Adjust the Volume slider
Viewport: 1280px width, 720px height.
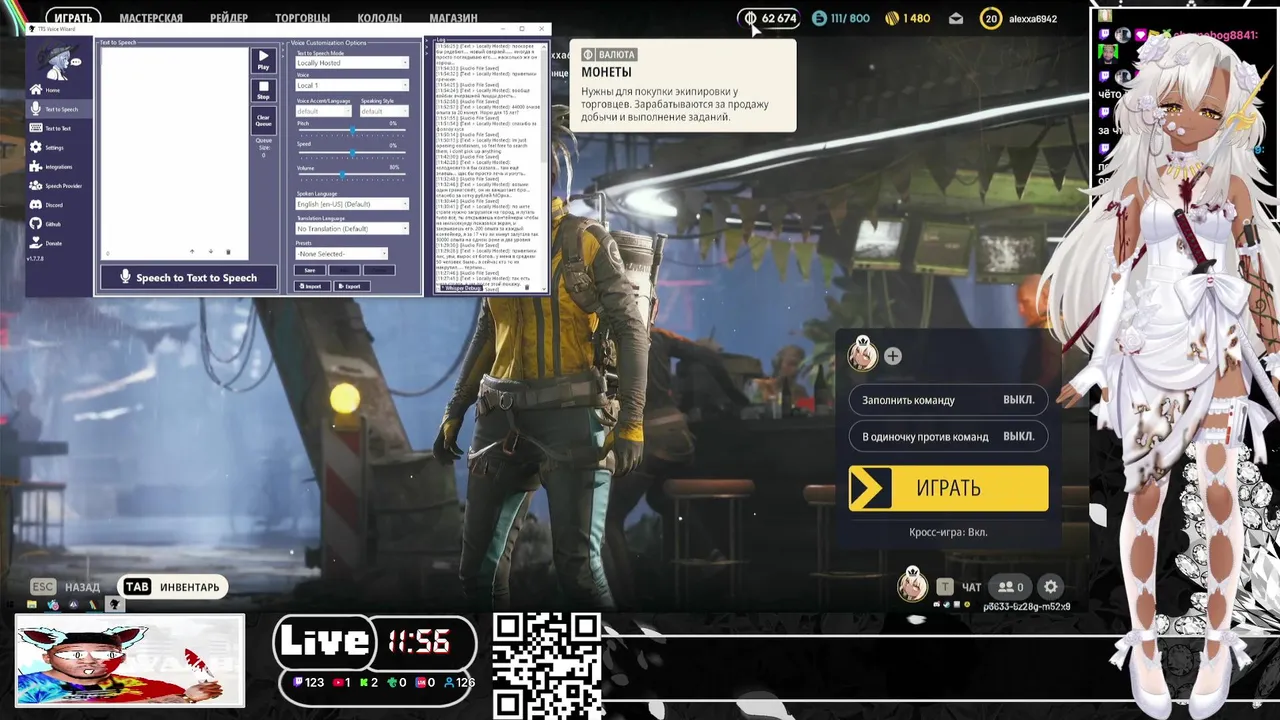point(352,175)
